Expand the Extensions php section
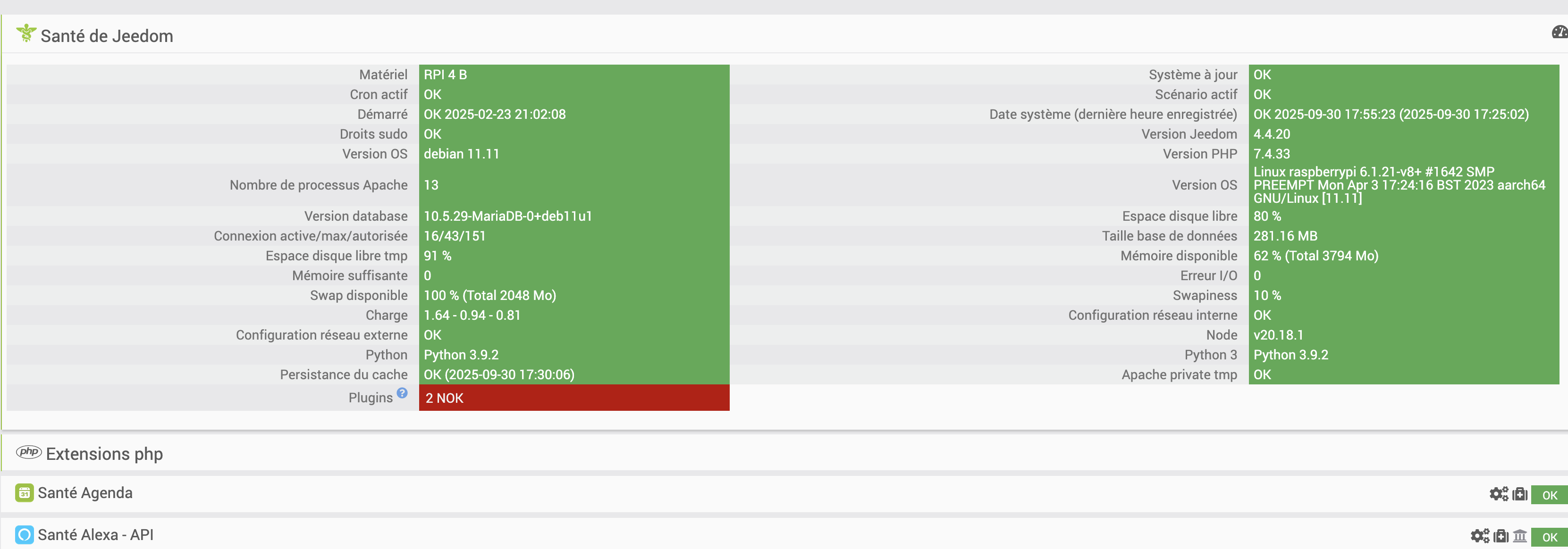 [104, 454]
